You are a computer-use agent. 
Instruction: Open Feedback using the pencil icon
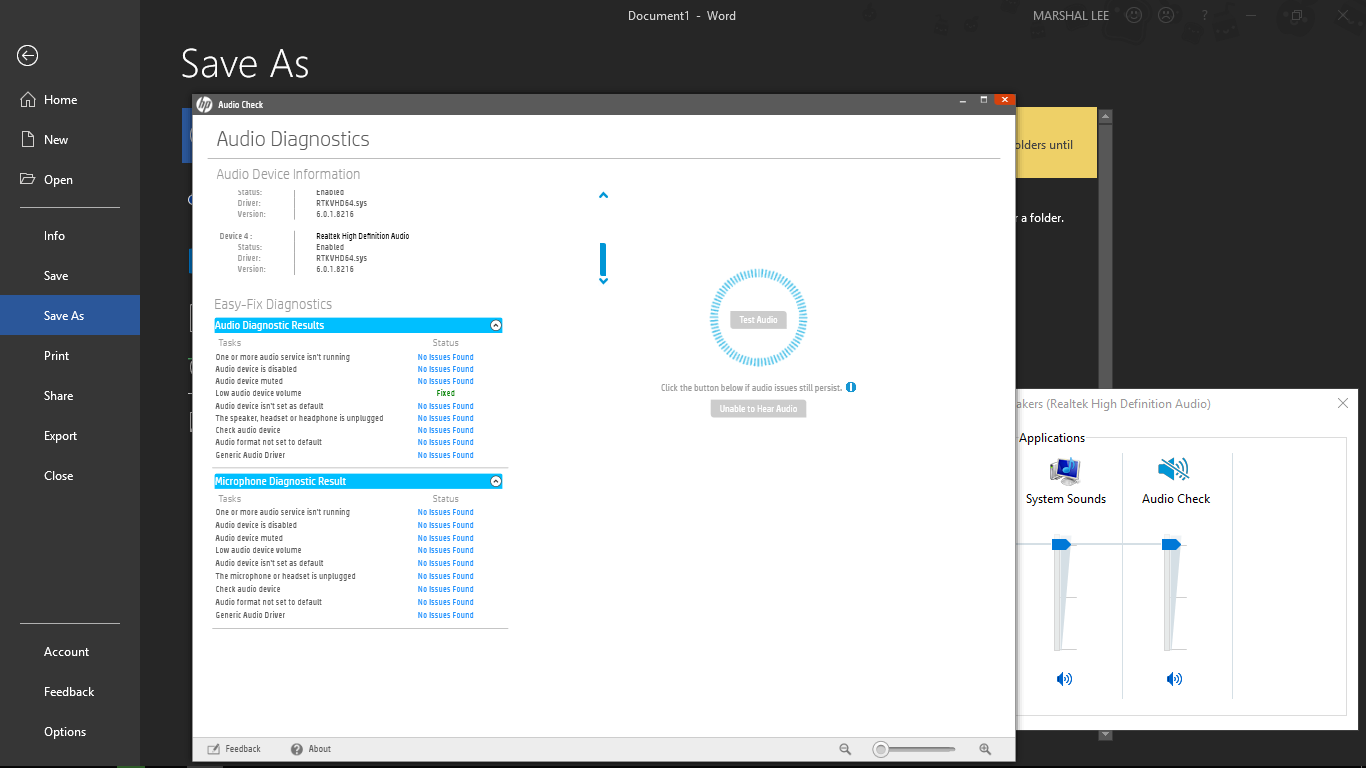(x=214, y=748)
